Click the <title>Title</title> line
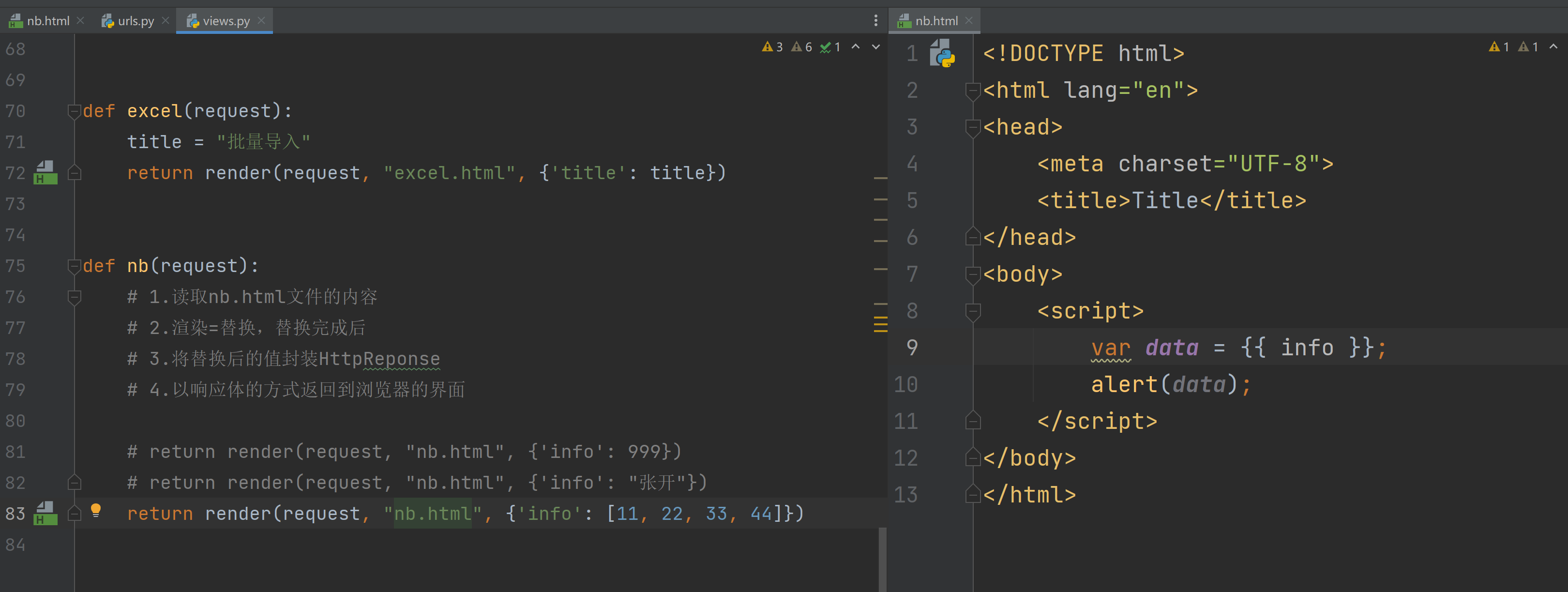 pos(1172,200)
